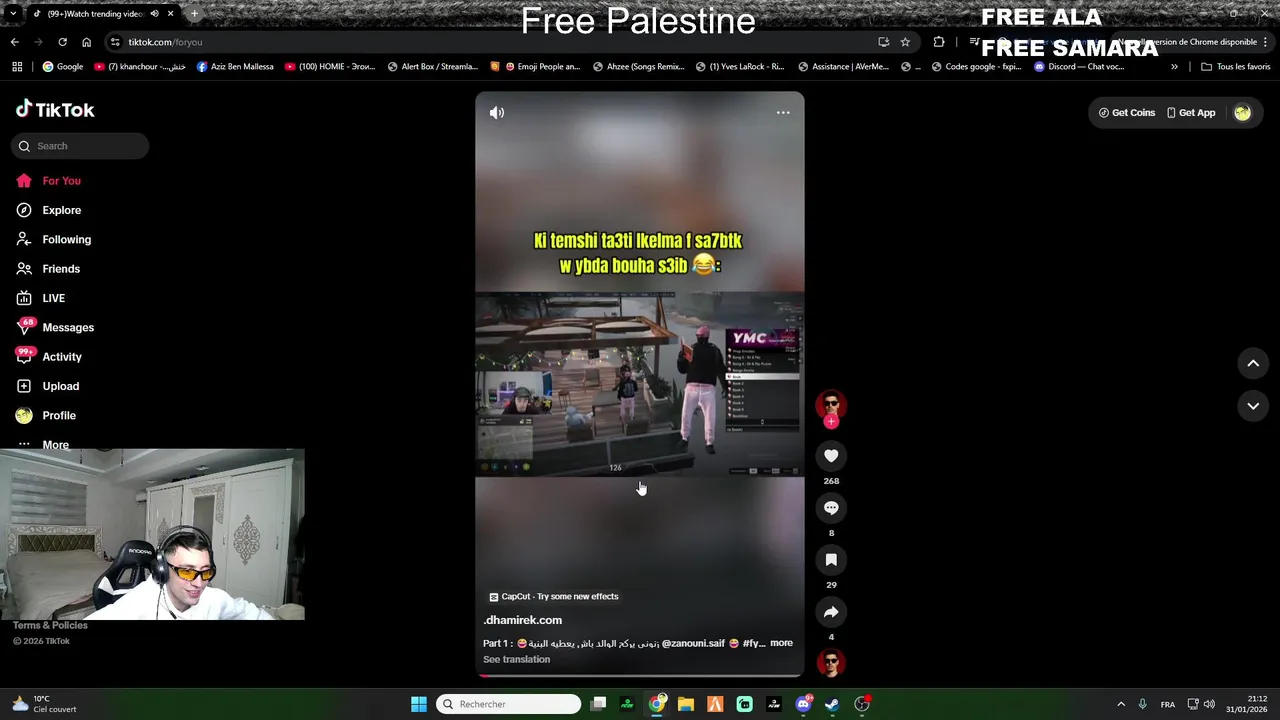Viewport: 1280px width, 720px height.
Task: Open the Windows Start menu
Action: click(419, 704)
